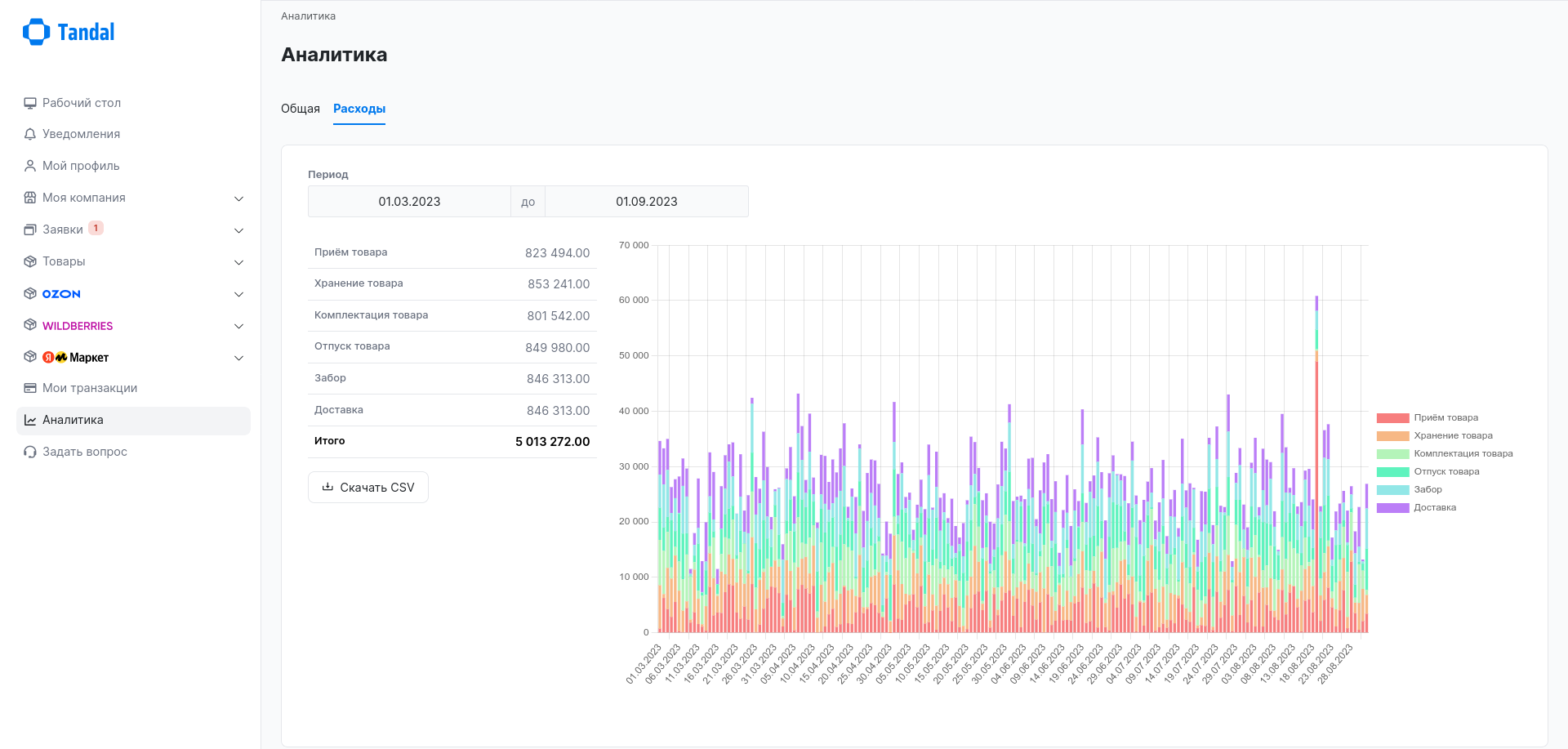Click the Заявки notification badge 1
Screen dimensions: 1568x749
point(96,229)
